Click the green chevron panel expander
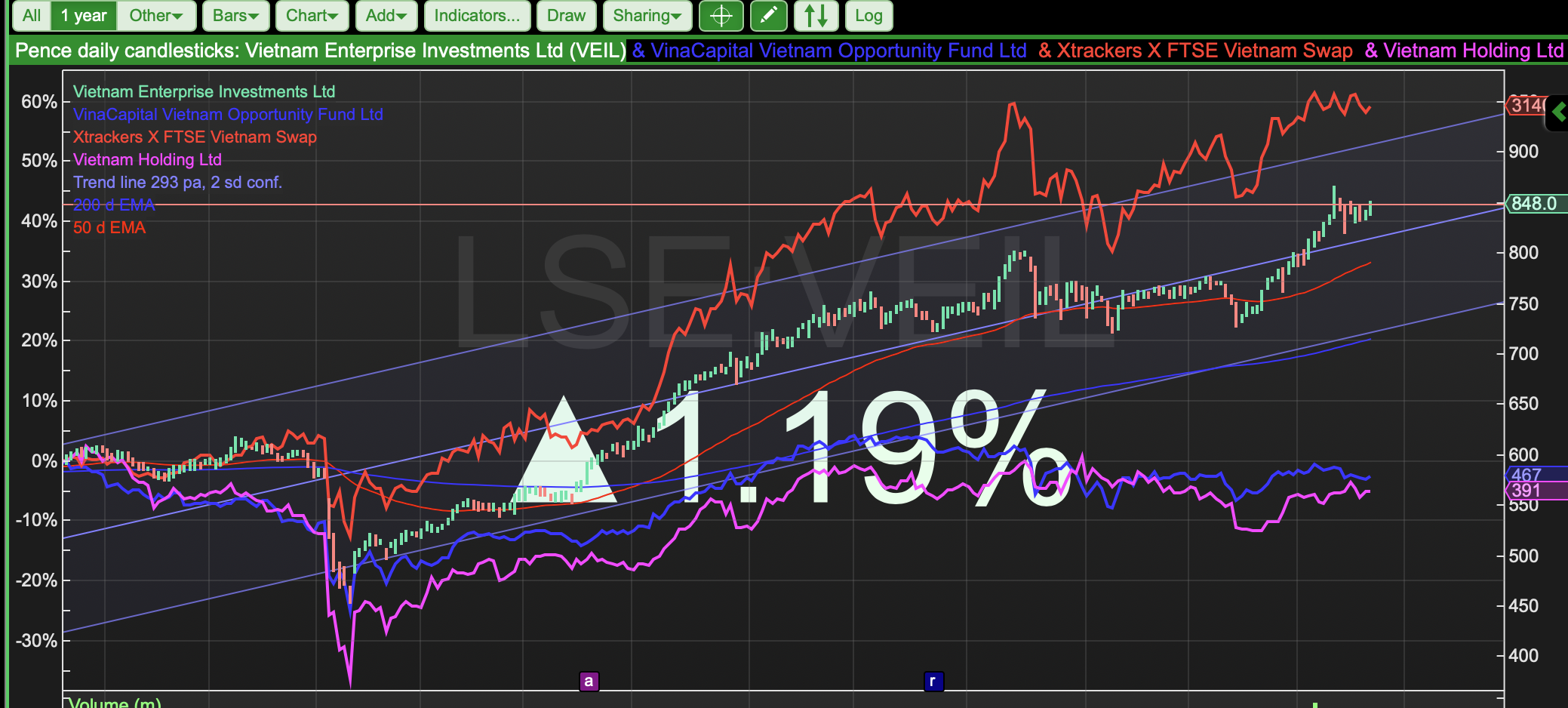This screenshot has width=1568, height=708. [x=1557, y=113]
